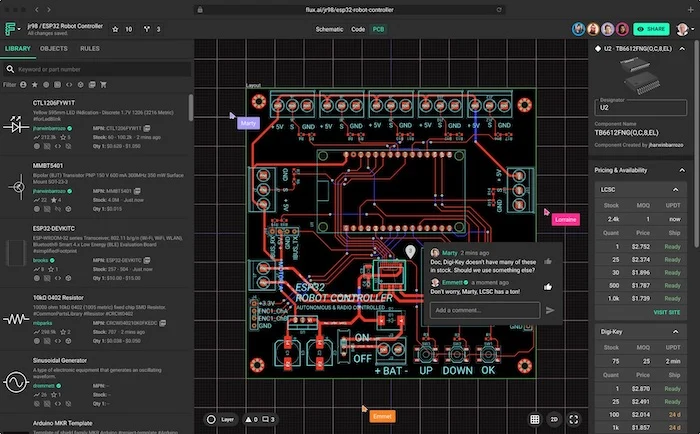Toggle the simulation model filter icon
The width and height of the screenshot is (700, 434).
80,84
